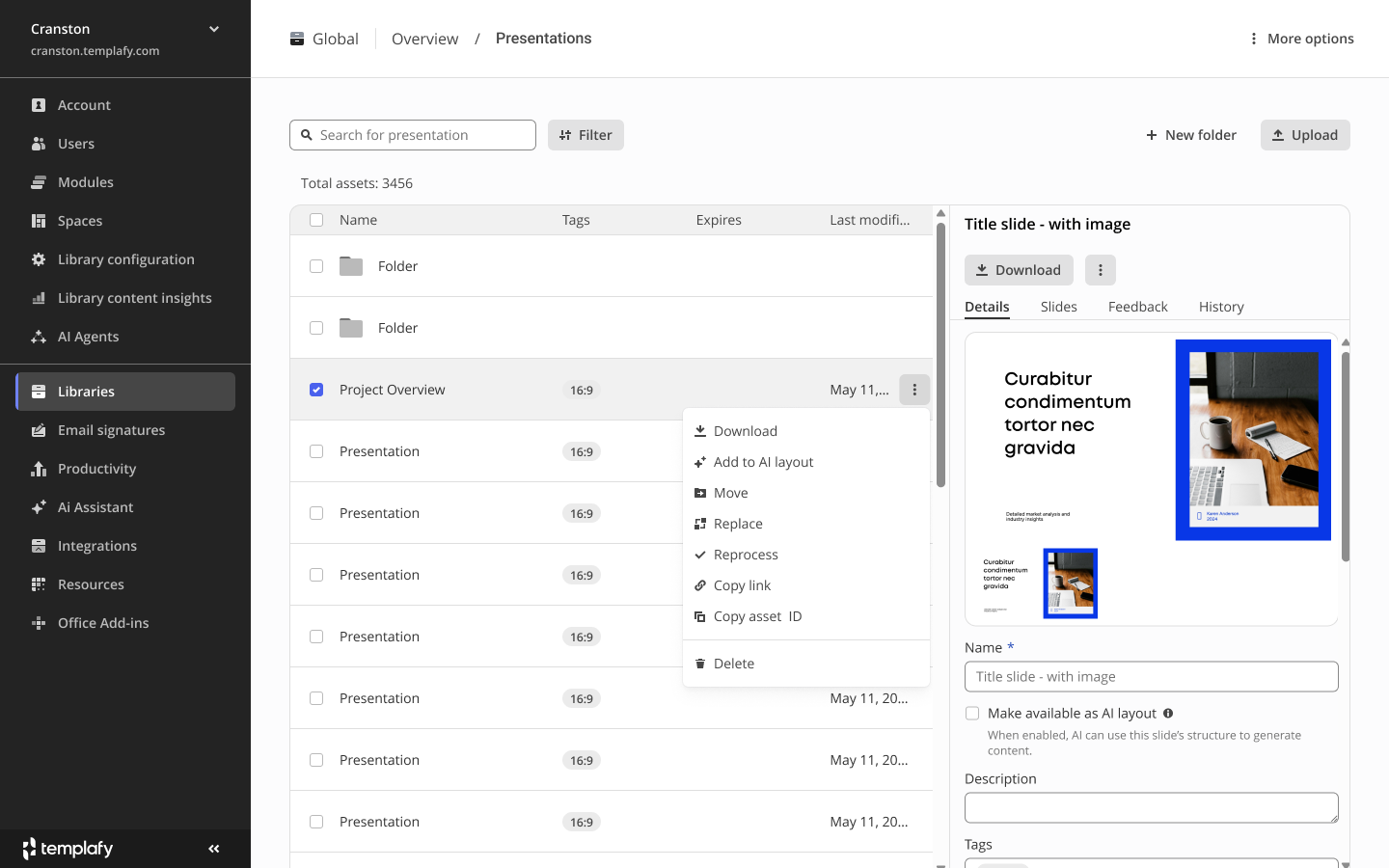Create a New folder
The width and height of the screenshot is (1389, 868).
(1191, 135)
